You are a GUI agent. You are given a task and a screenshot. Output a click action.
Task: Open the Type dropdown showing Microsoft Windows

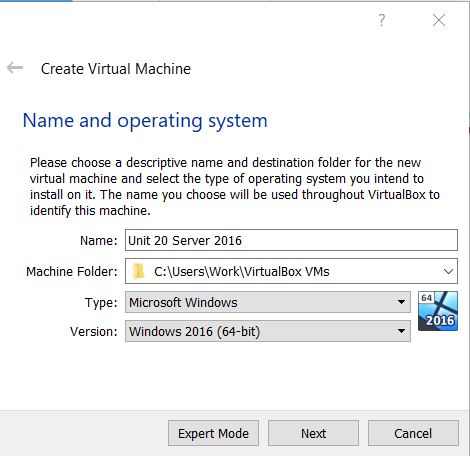click(x=268, y=302)
